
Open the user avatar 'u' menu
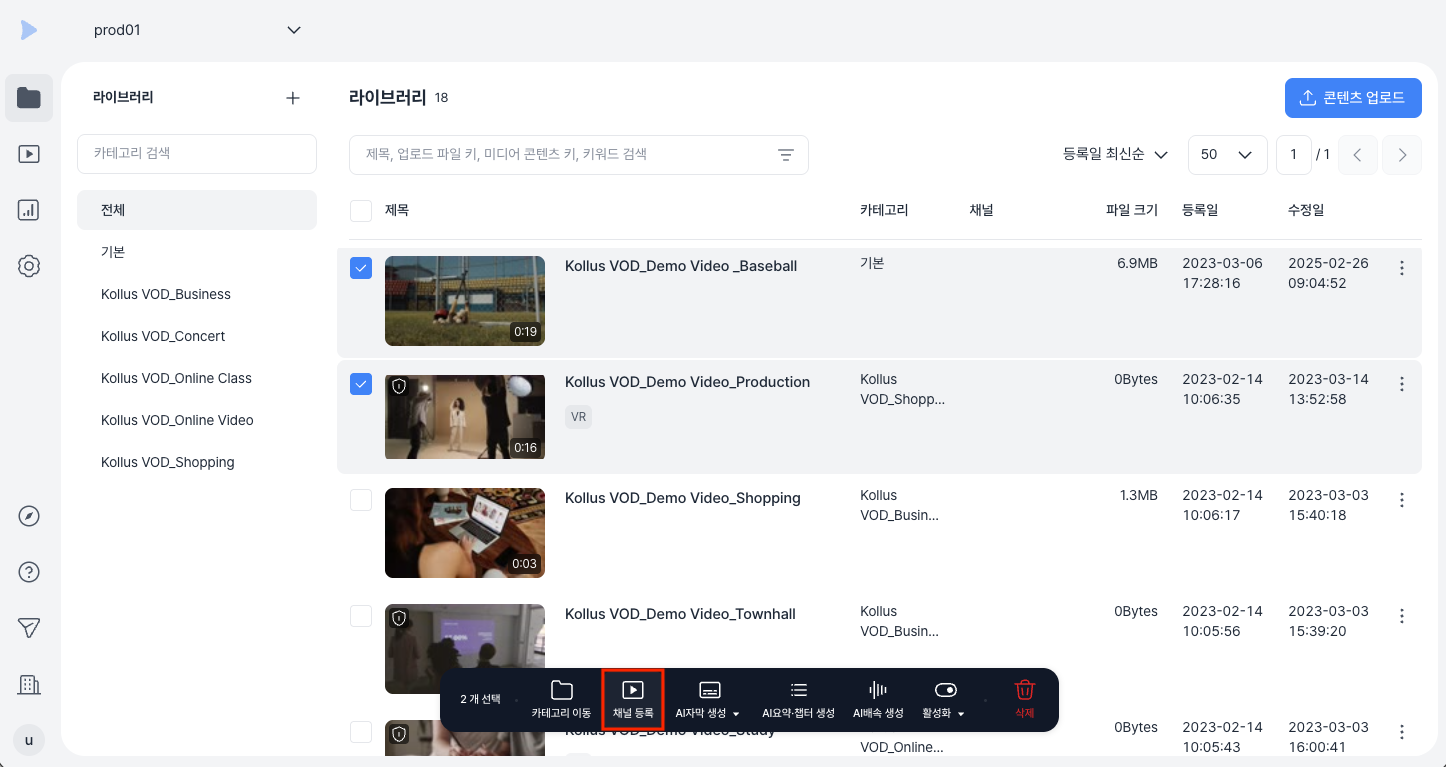(29, 741)
